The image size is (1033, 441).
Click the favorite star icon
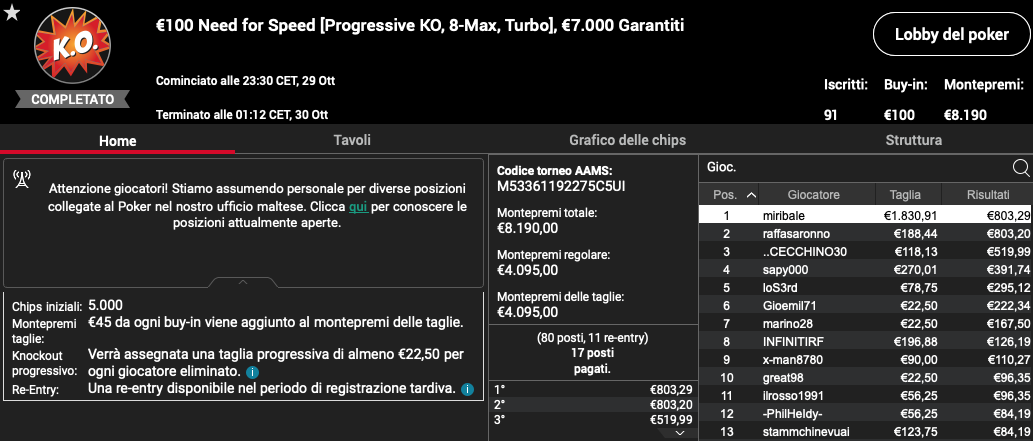click(12, 13)
